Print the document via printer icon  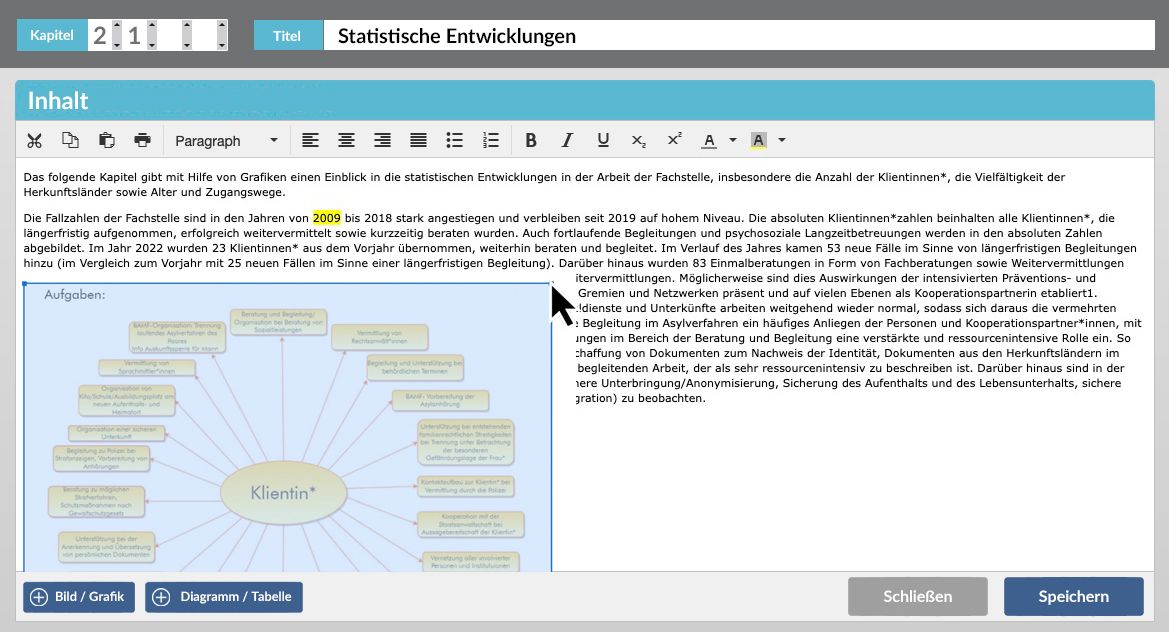(x=142, y=140)
